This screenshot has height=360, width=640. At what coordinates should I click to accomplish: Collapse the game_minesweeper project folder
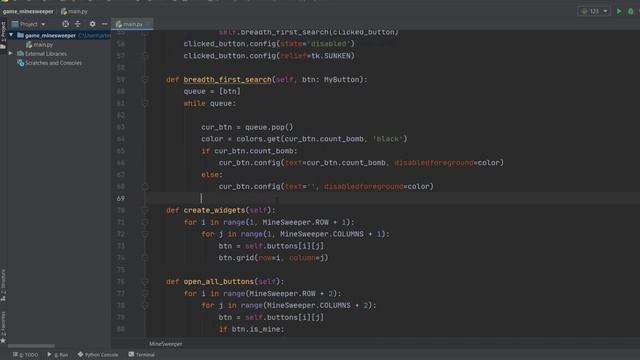coord(11,36)
